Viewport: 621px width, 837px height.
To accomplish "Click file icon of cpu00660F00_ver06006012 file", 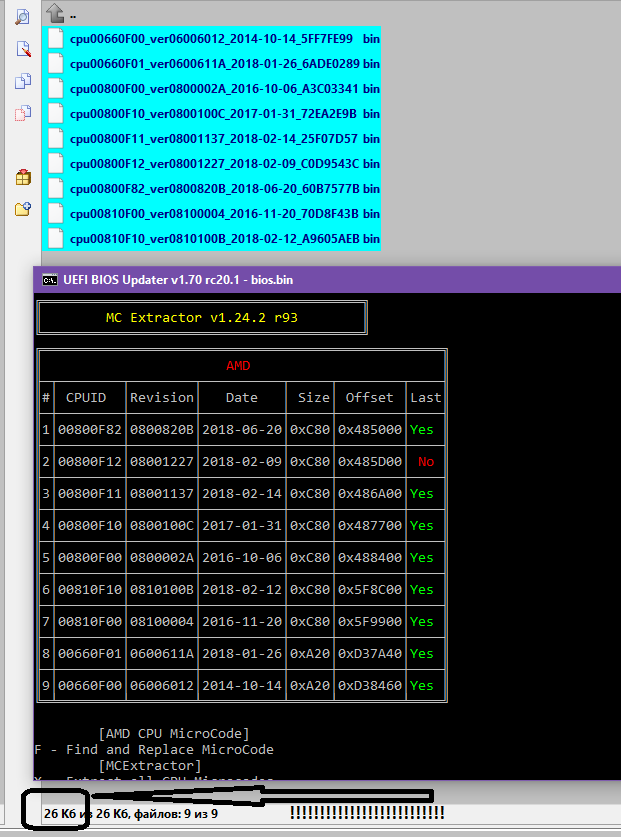I will pyautogui.click(x=56, y=39).
